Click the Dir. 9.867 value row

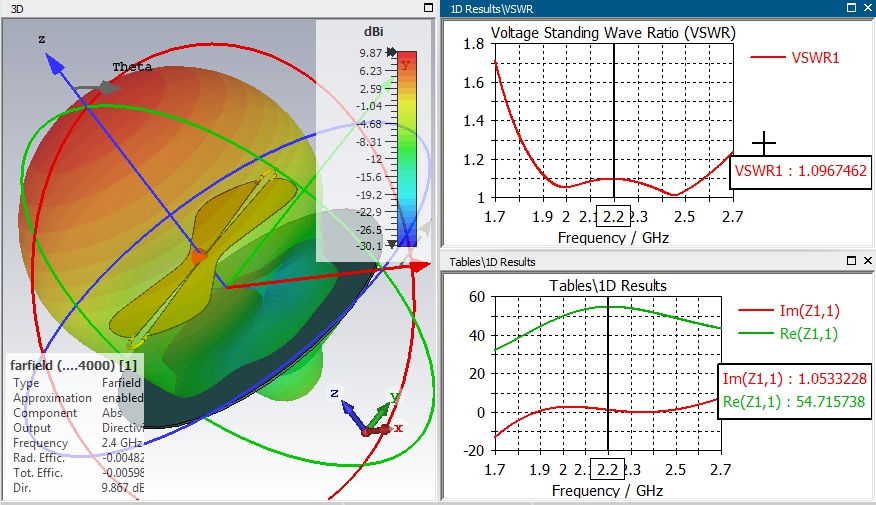77,488
